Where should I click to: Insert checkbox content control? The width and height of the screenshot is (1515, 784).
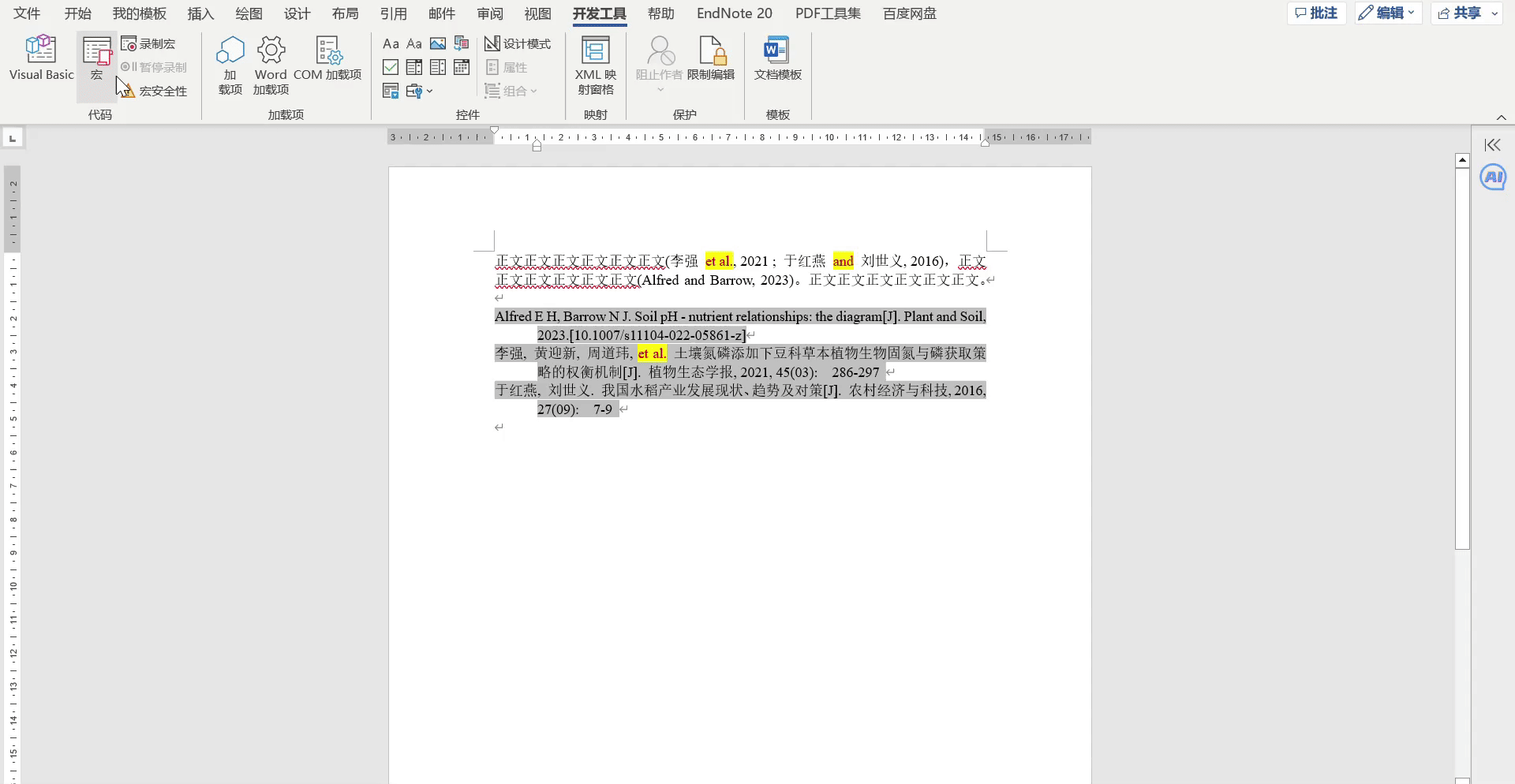[391, 67]
